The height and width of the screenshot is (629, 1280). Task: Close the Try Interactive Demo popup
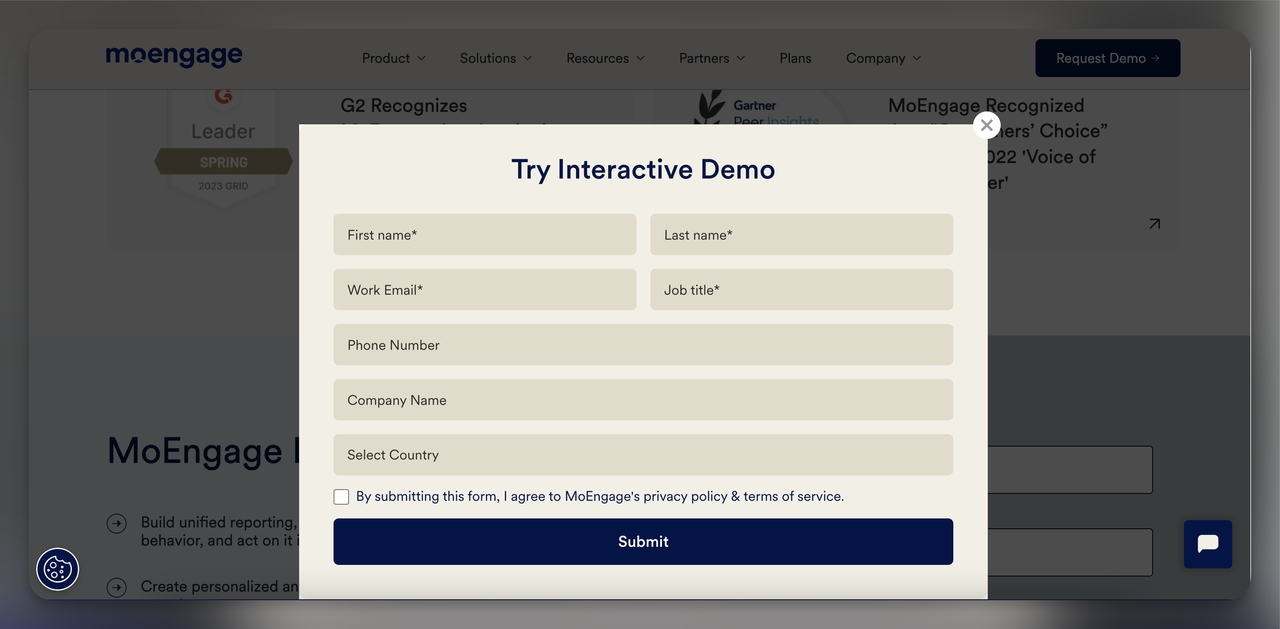(x=986, y=125)
